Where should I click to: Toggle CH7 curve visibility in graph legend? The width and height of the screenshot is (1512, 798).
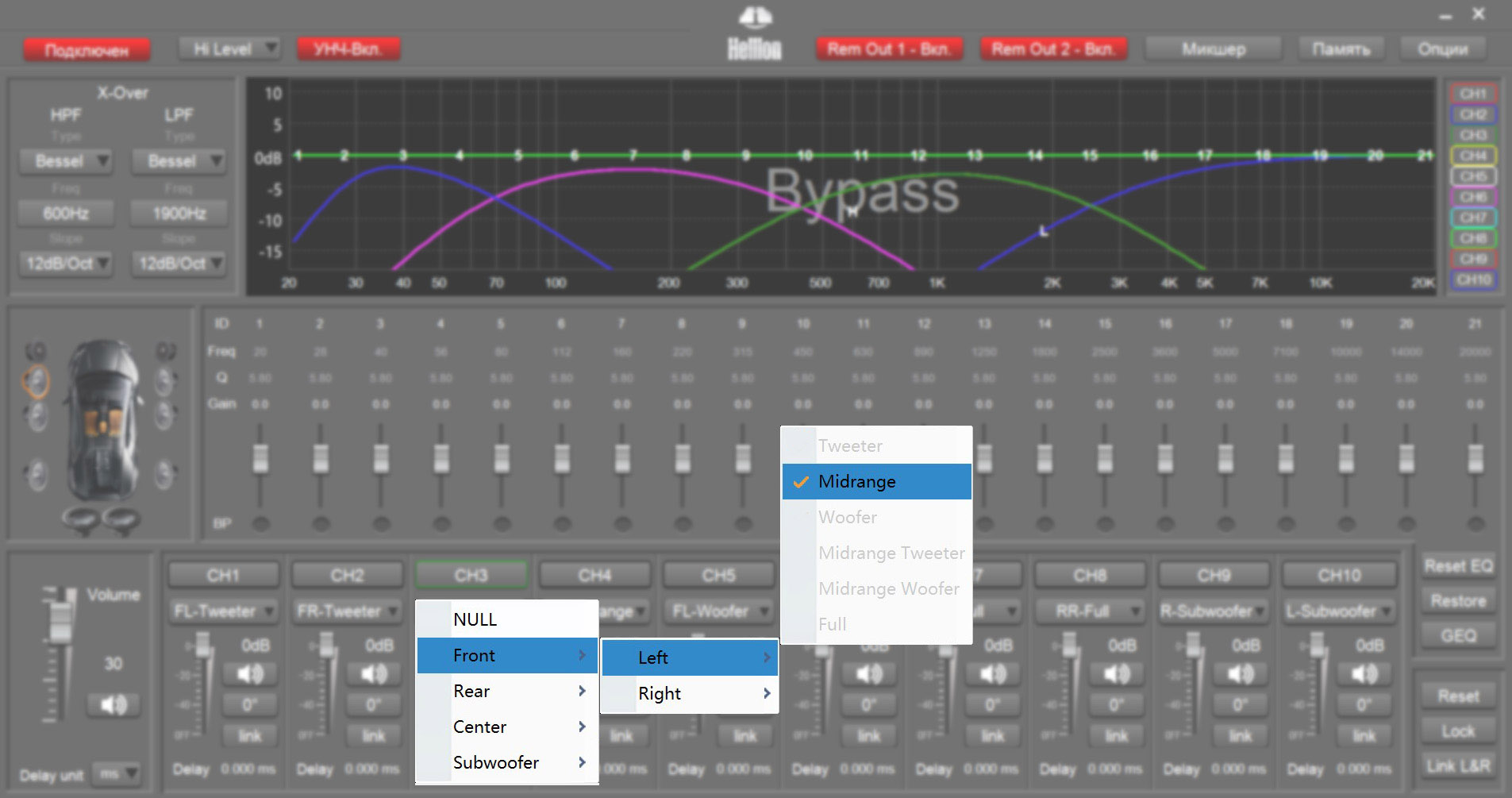click(x=1473, y=218)
